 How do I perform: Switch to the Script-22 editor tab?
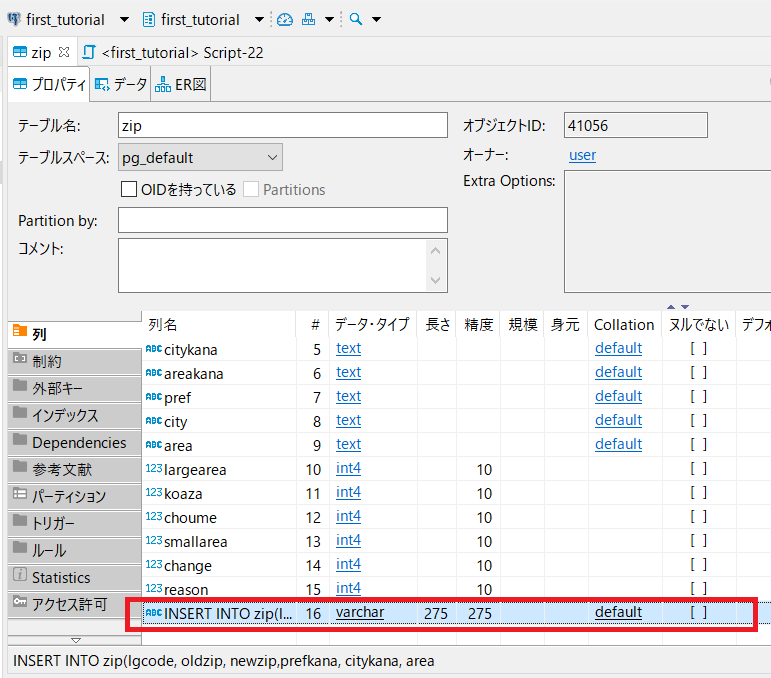pyautogui.click(x=174, y=53)
